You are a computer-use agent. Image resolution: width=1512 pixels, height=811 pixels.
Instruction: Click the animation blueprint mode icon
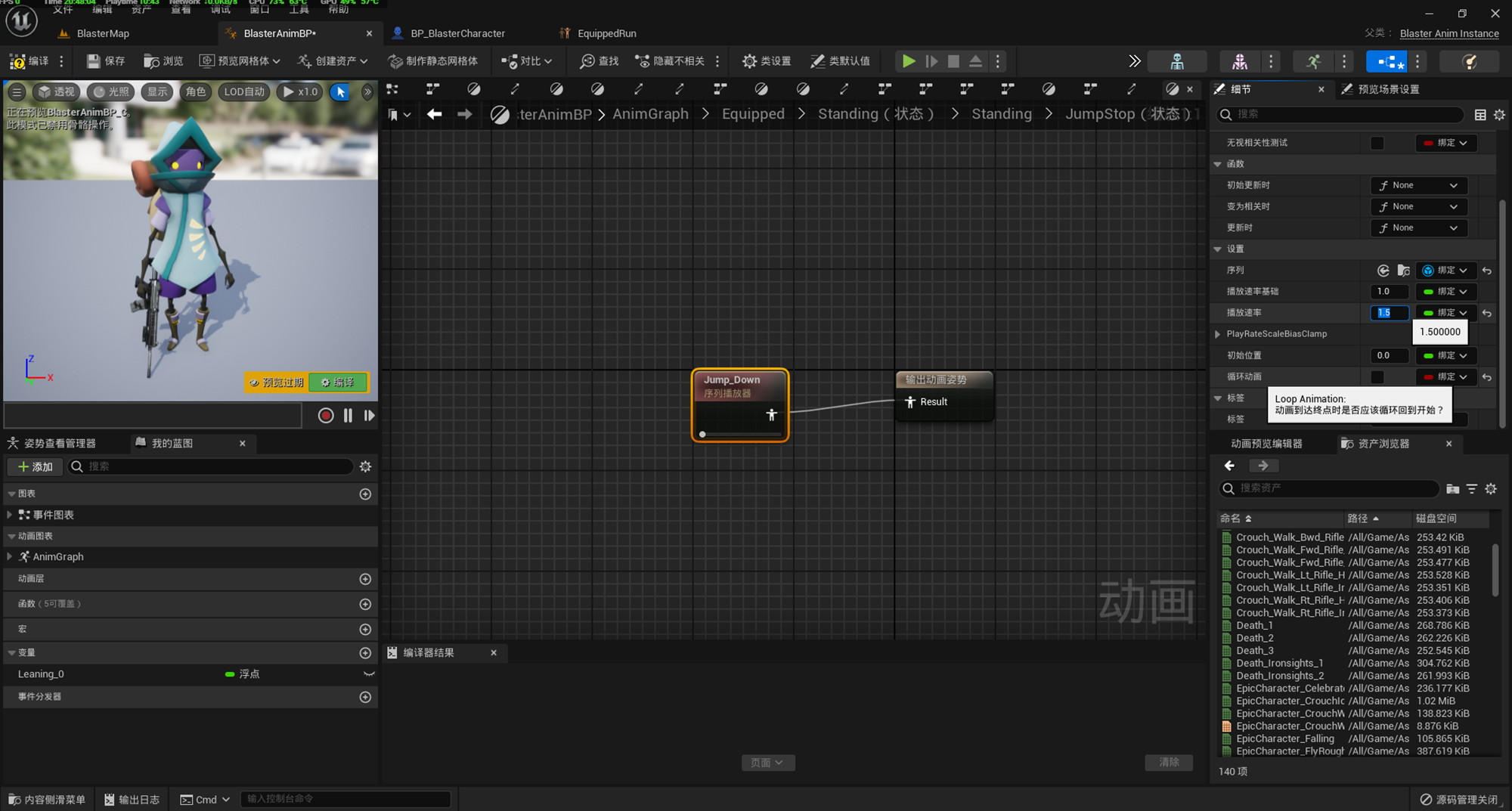(1387, 61)
